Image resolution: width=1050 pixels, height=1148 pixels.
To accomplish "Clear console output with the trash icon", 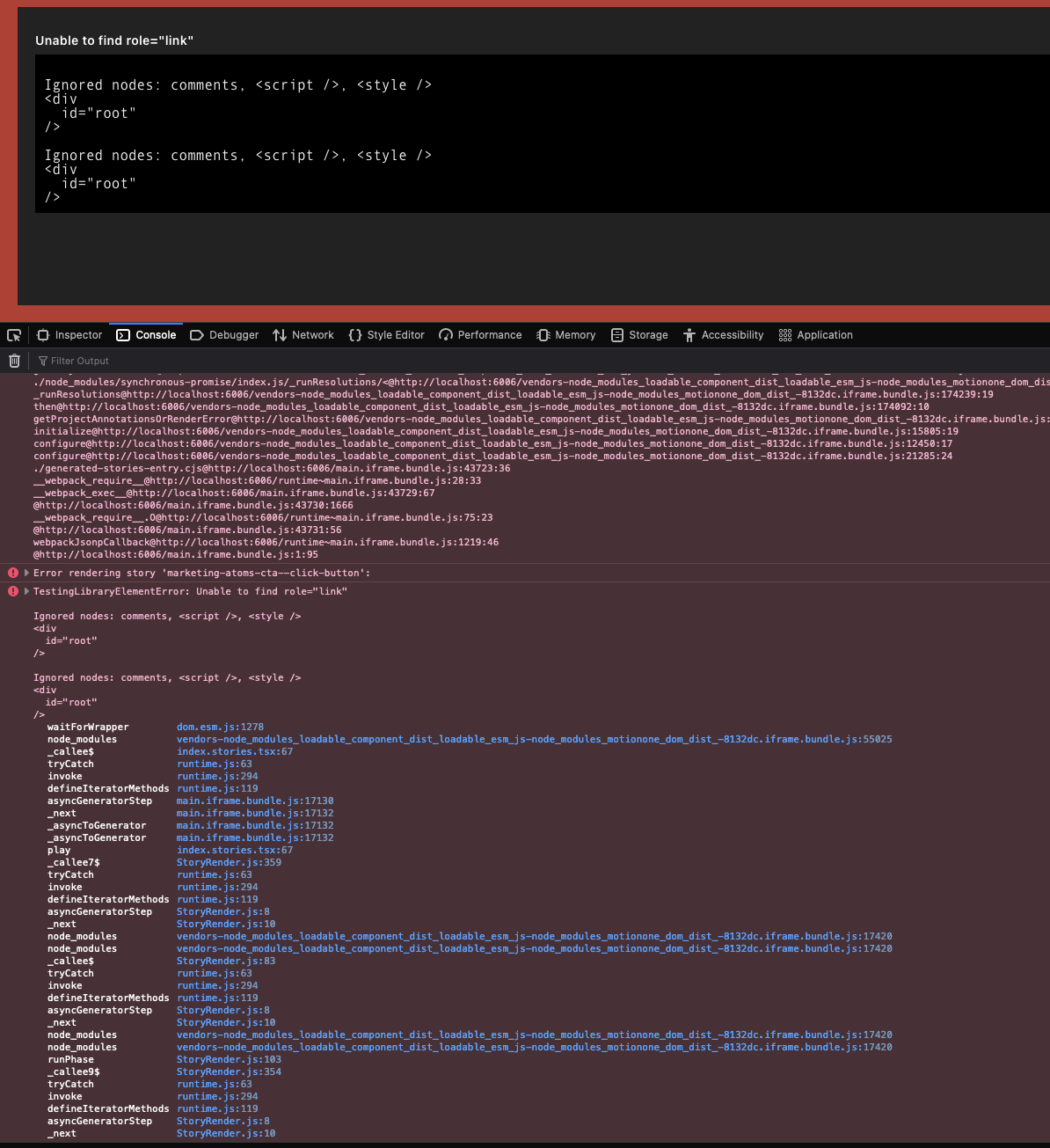I will click(x=14, y=361).
